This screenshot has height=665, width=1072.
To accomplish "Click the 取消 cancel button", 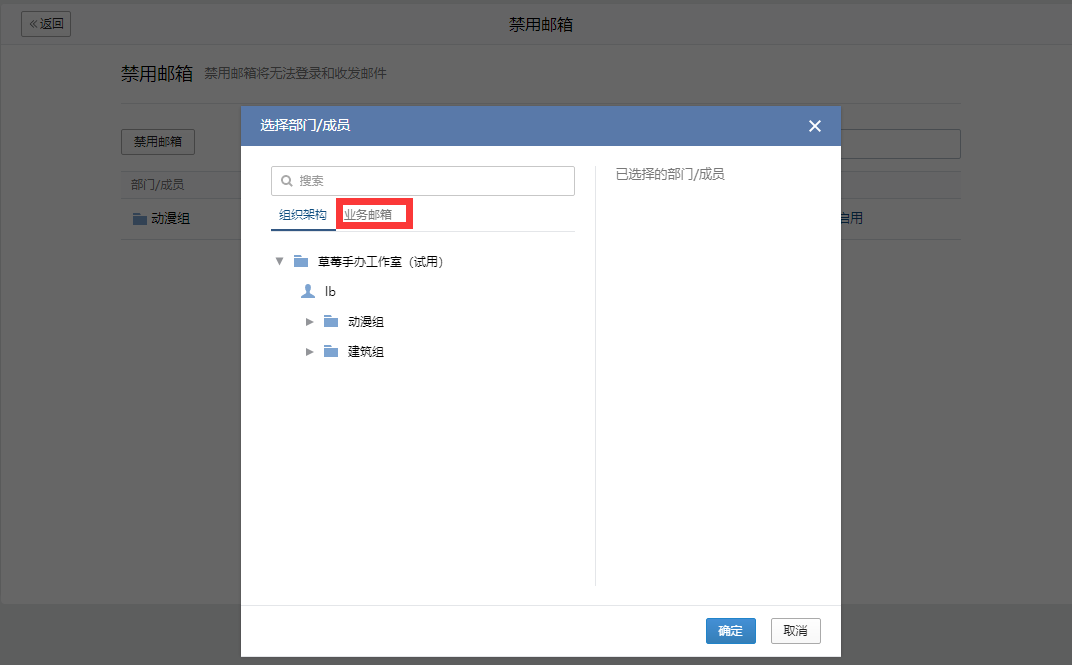I will [x=795, y=631].
